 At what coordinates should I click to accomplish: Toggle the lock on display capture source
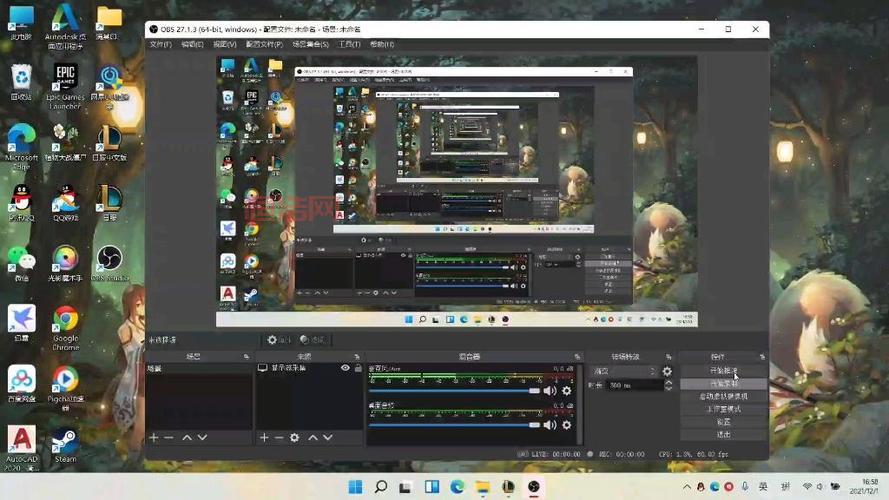pyautogui.click(x=358, y=369)
